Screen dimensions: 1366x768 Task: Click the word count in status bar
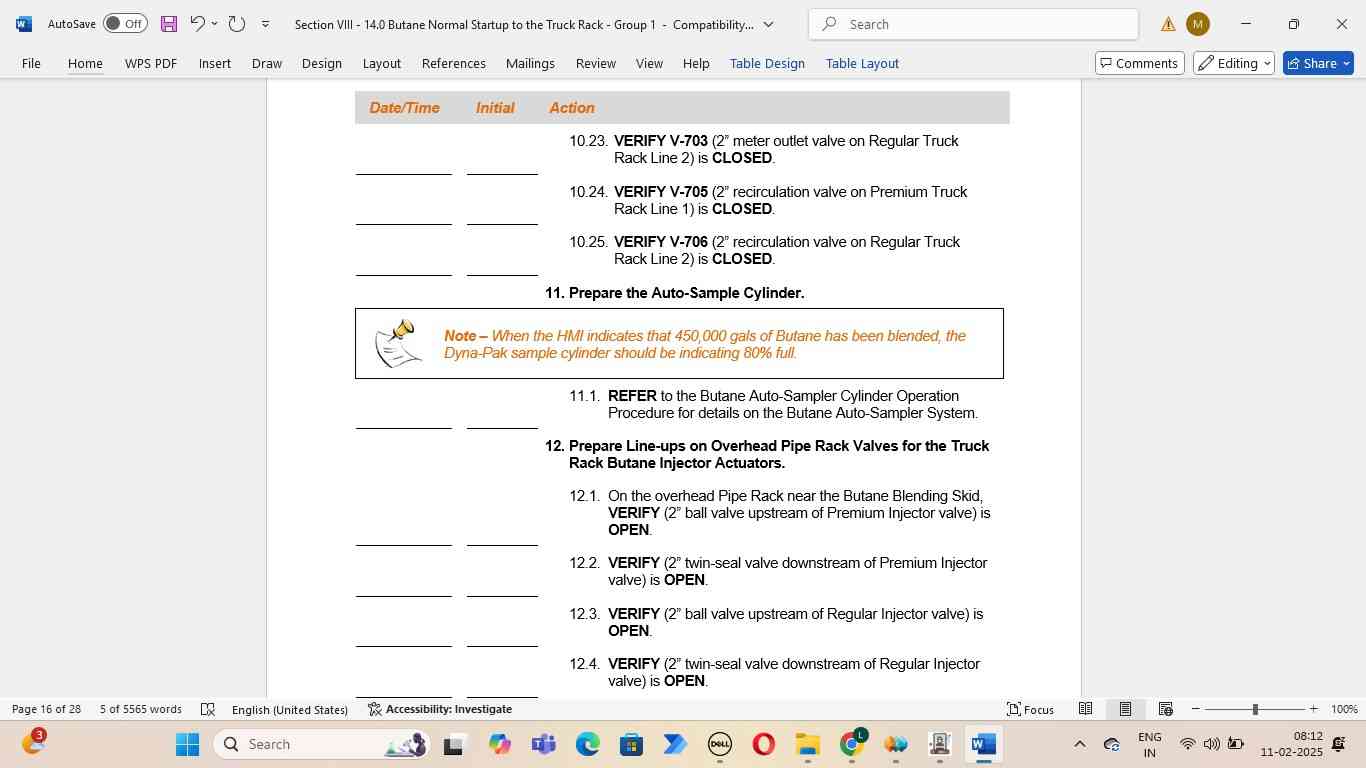click(x=141, y=709)
